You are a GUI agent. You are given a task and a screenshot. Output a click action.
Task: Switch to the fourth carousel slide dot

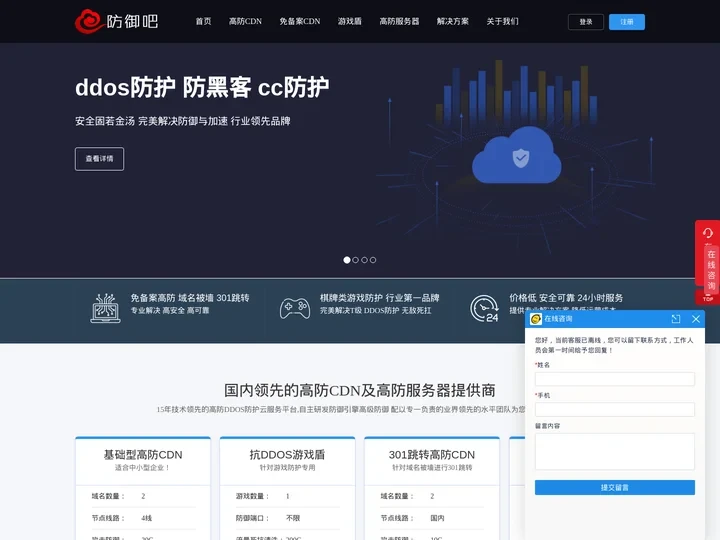[373, 260]
